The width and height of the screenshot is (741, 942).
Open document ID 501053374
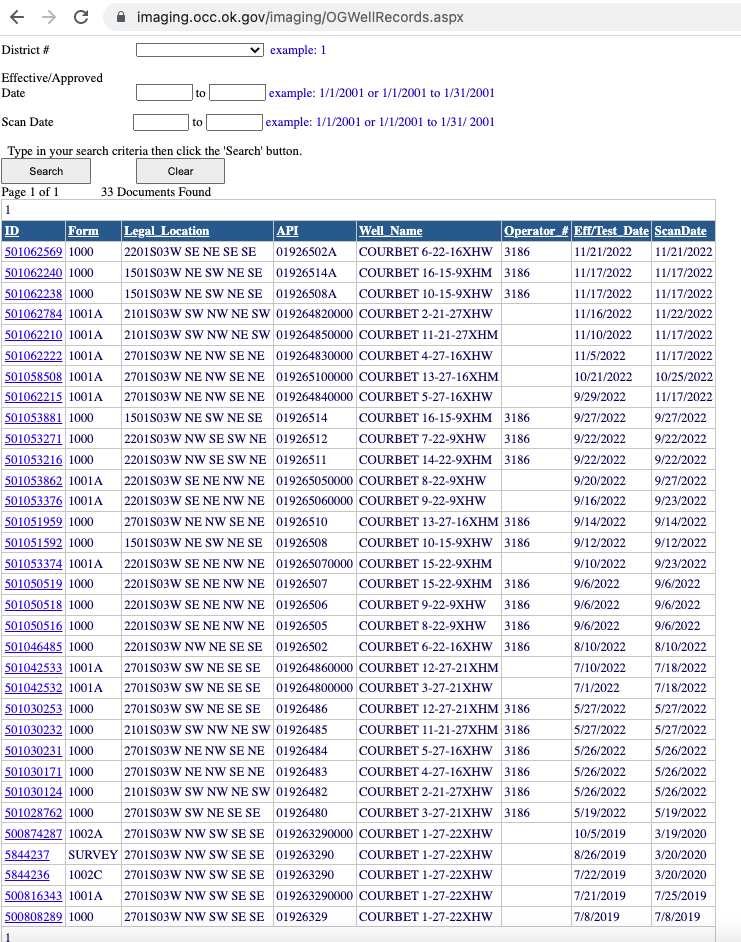click(x=34, y=564)
